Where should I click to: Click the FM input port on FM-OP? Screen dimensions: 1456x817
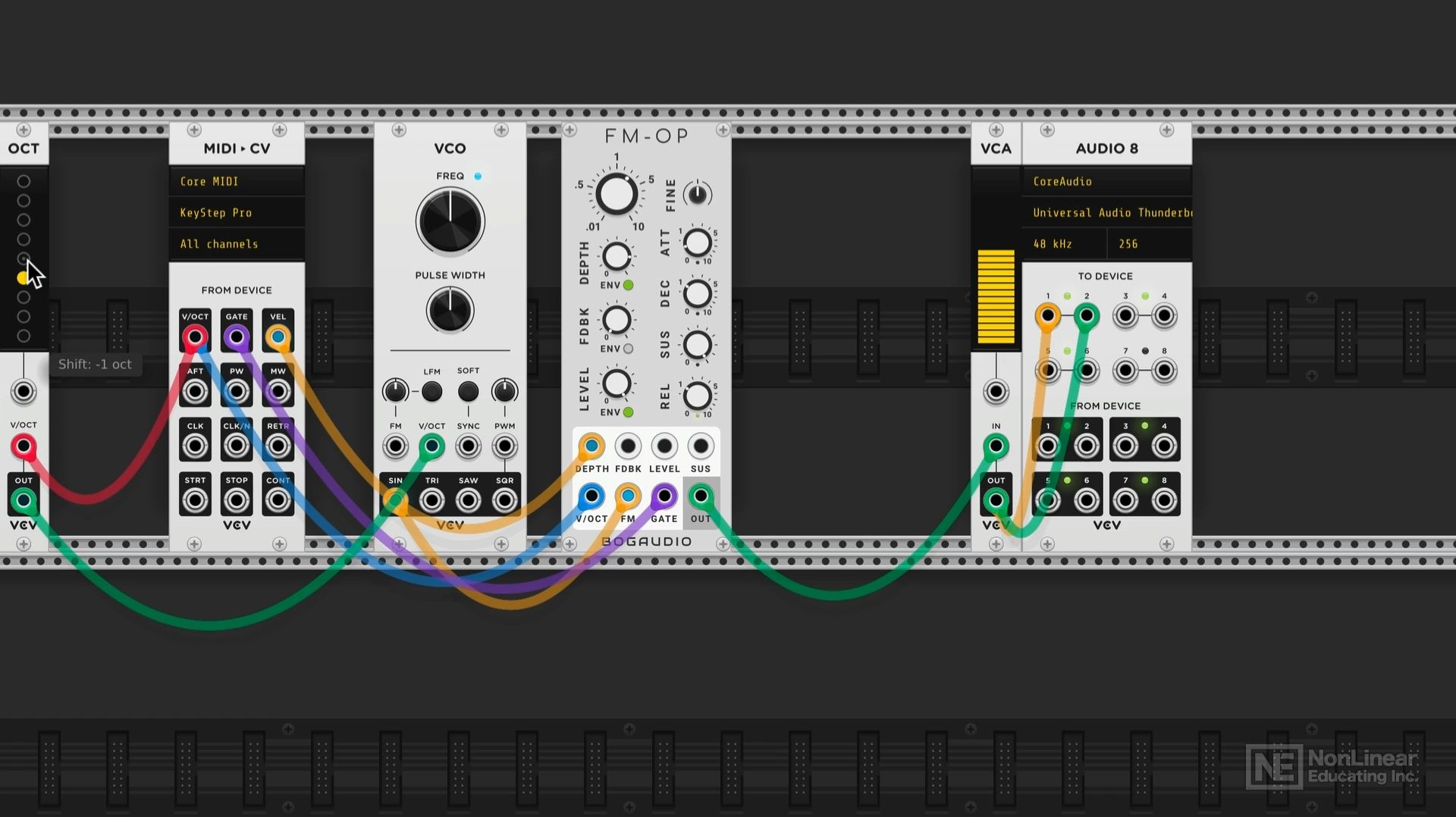pos(628,496)
